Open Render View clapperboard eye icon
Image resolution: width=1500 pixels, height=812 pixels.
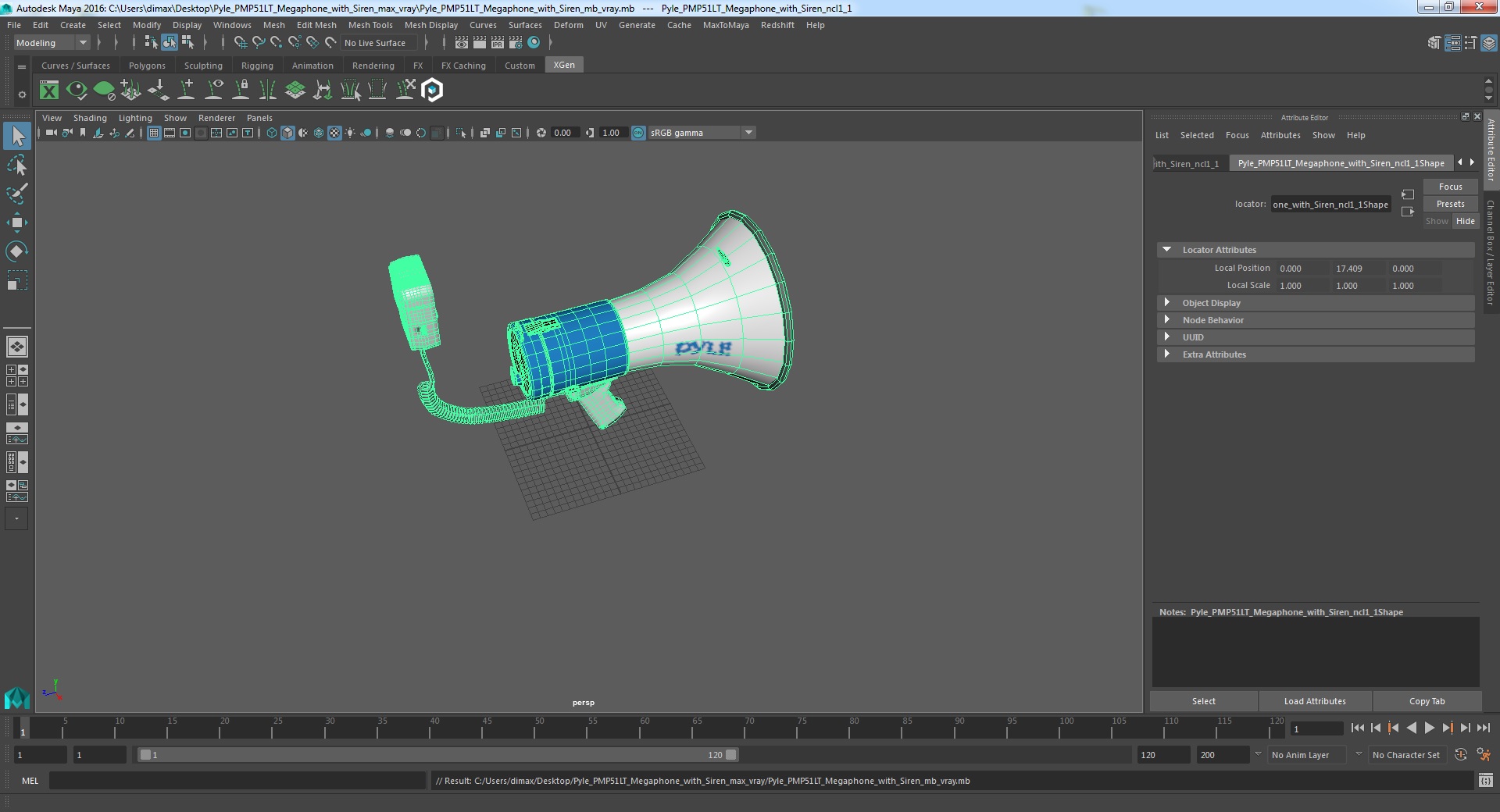coord(462,43)
